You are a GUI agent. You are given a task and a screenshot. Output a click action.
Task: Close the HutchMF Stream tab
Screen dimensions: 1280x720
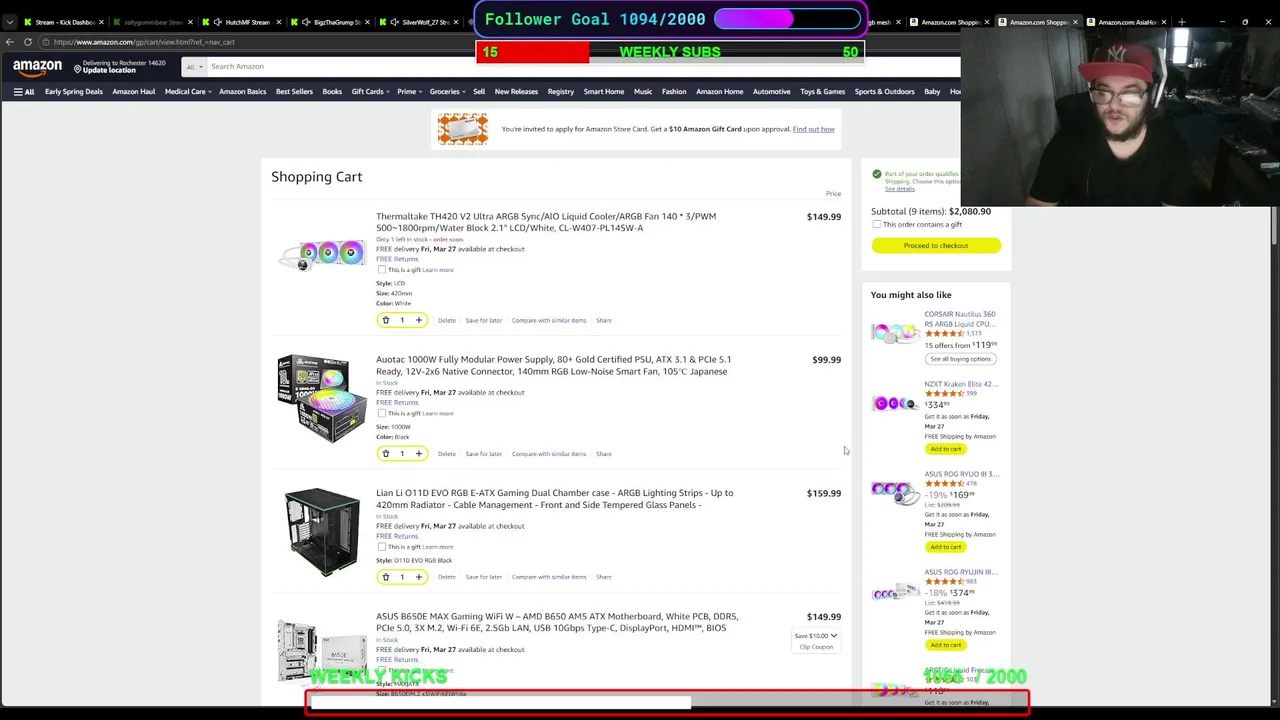tap(278, 22)
